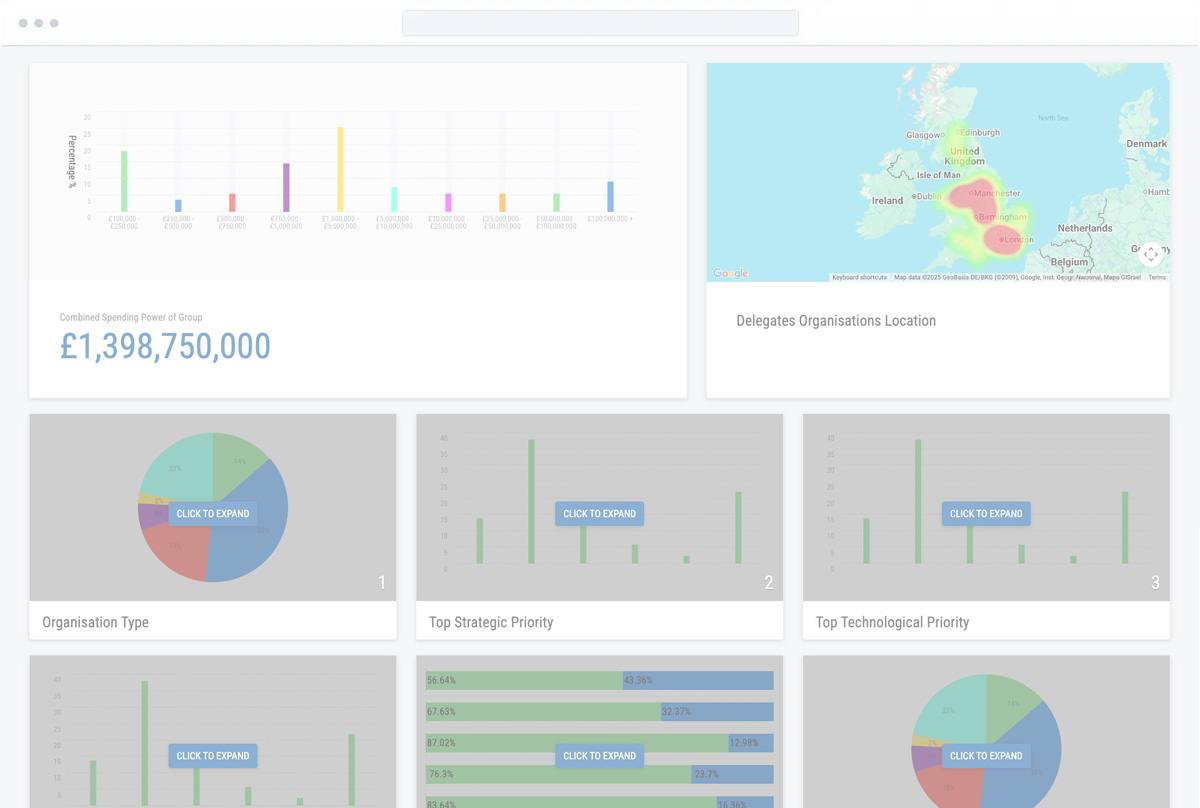
Task: Select the green £100,000-£250,000 bar
Action: tap(124, 181)
